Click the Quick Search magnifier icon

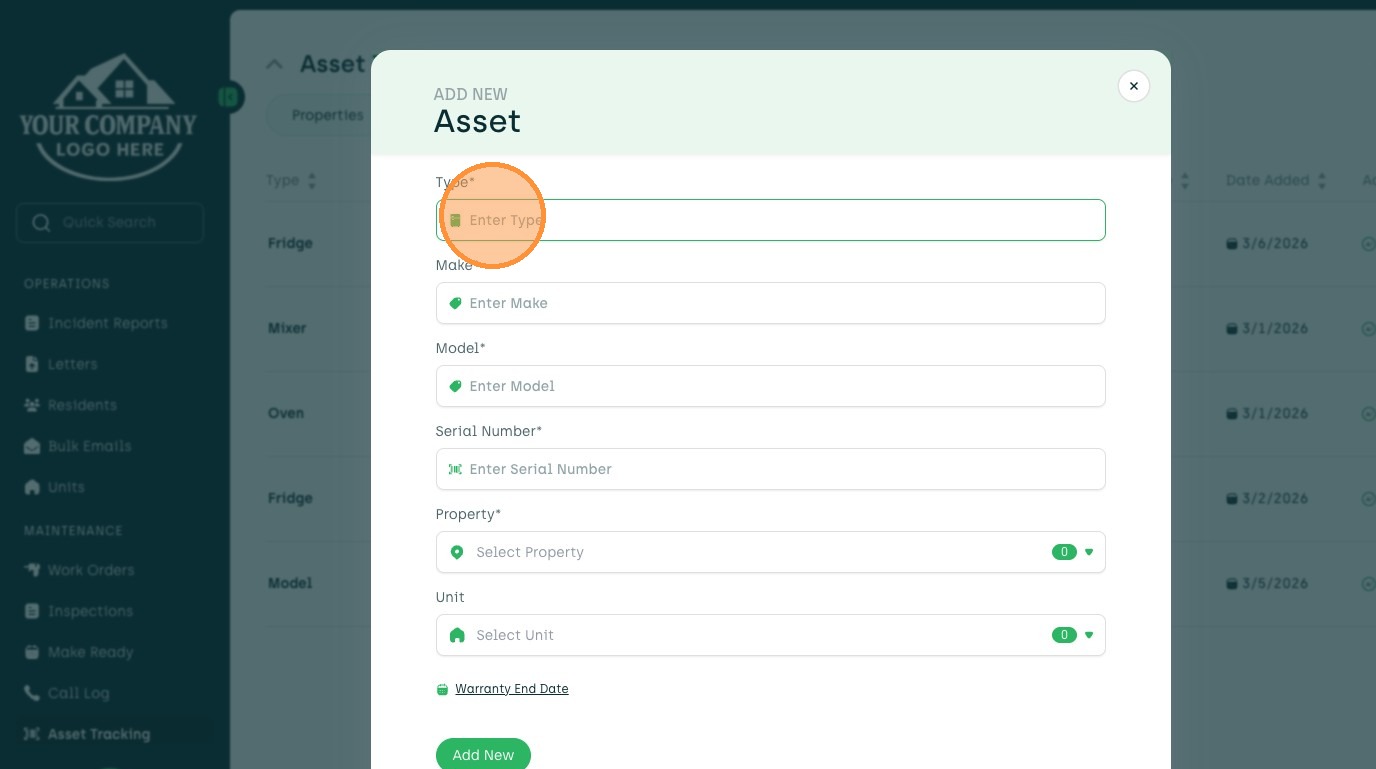click(41, 223)
